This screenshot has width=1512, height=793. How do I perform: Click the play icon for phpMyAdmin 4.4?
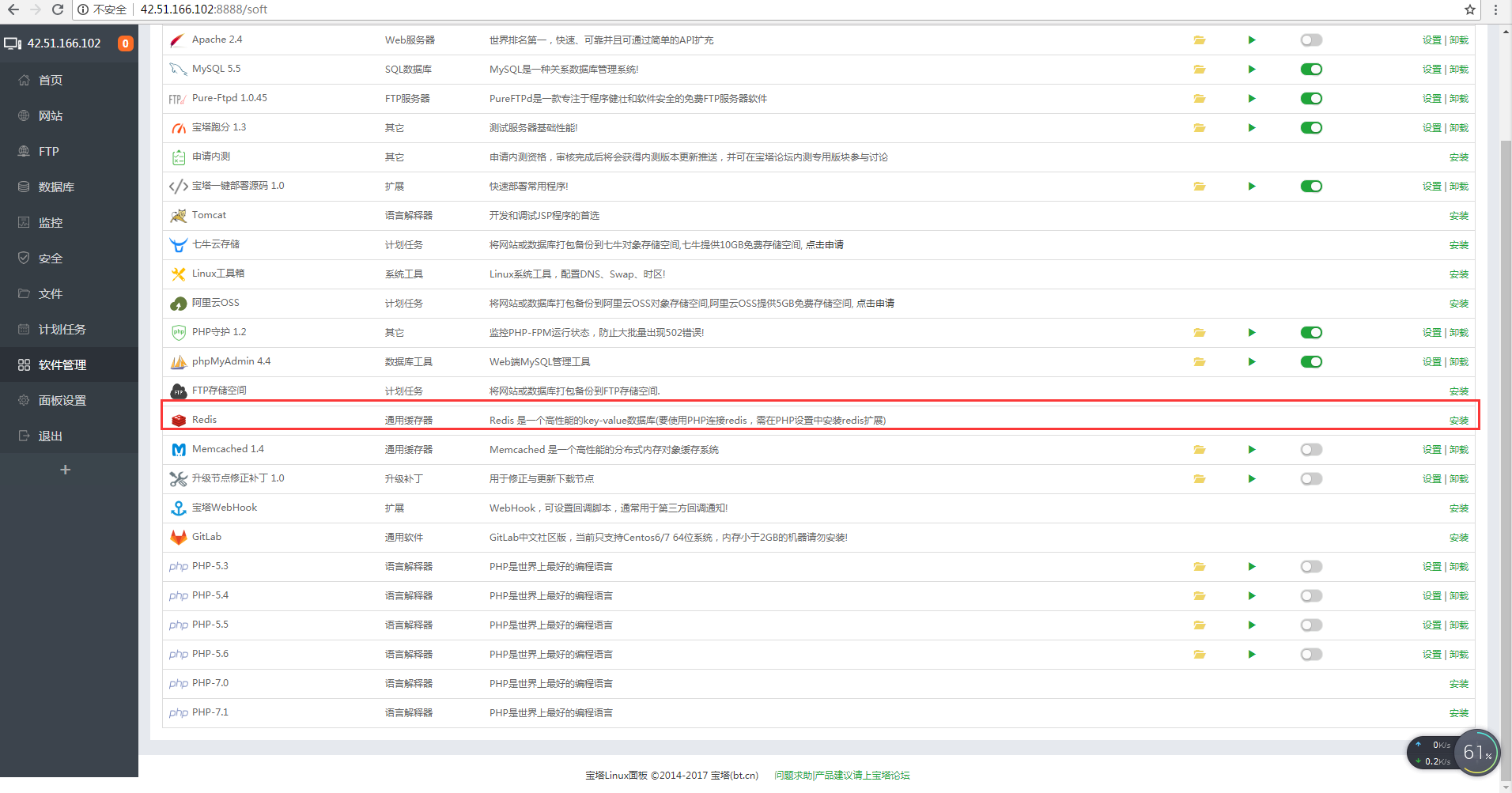(1252, 362)
